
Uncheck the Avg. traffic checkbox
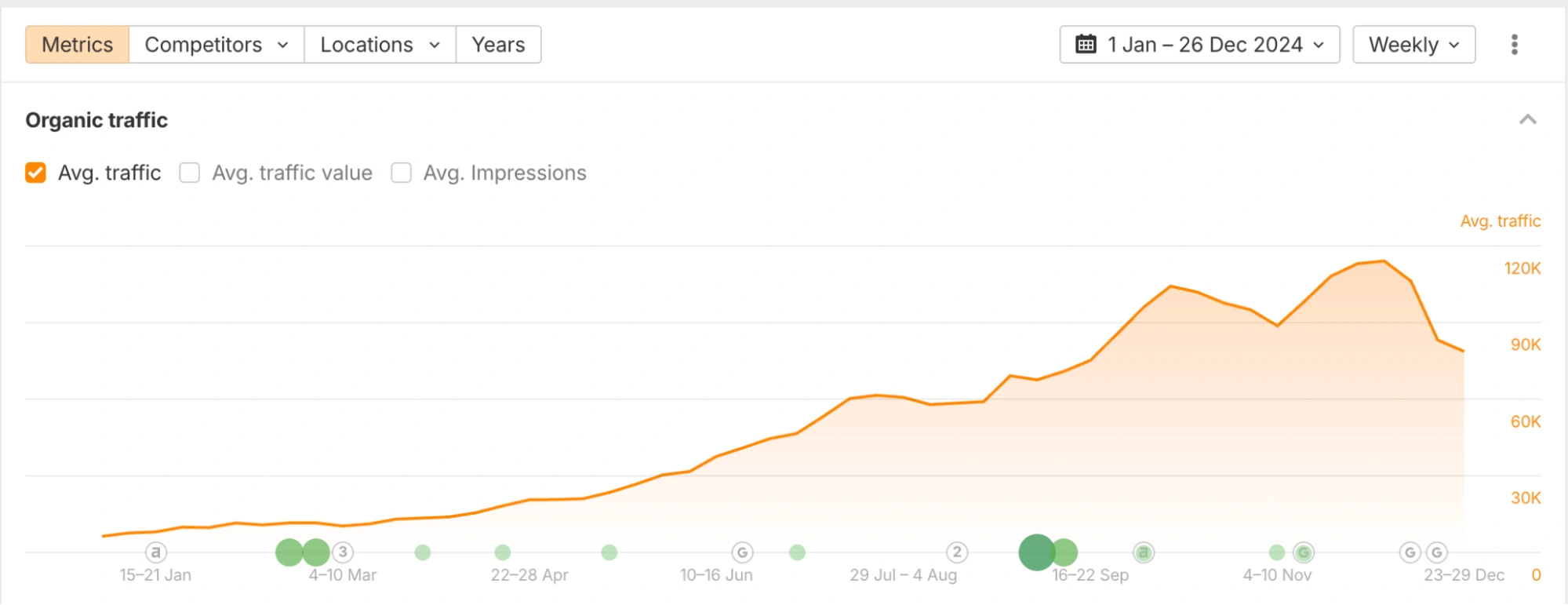(x=36, y=173)
